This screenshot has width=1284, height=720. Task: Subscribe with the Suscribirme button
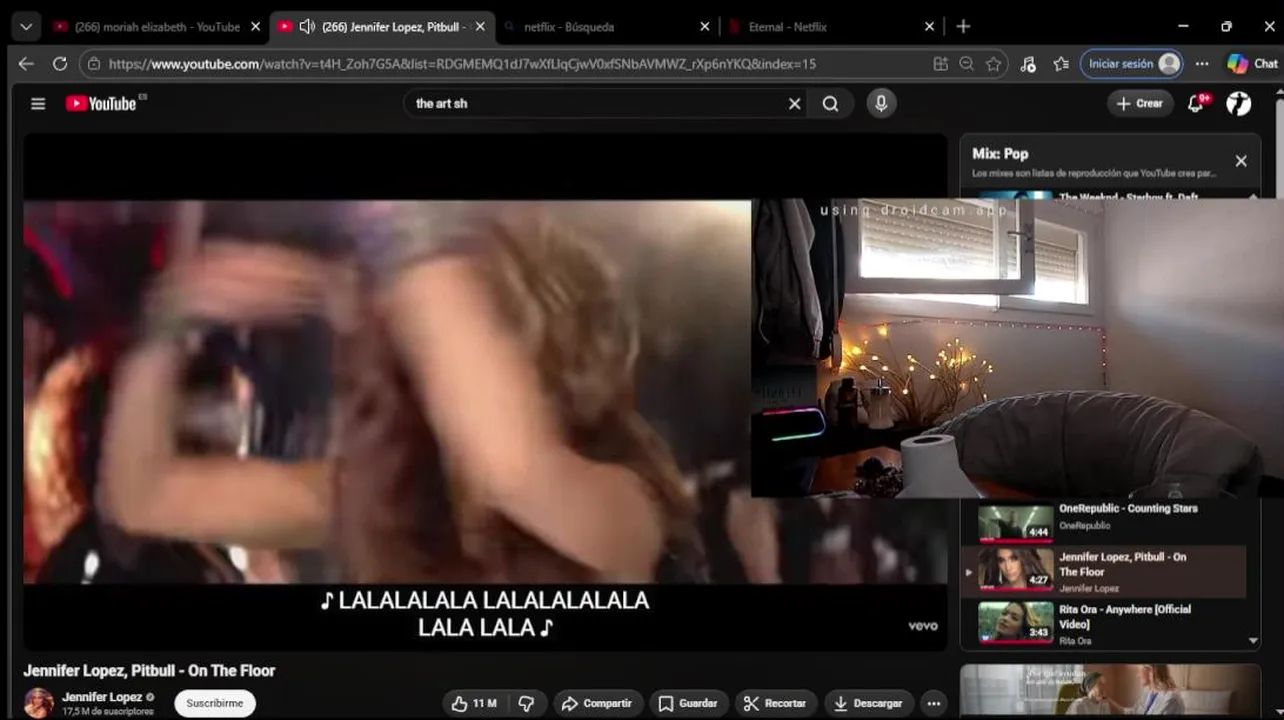[215, 703]
